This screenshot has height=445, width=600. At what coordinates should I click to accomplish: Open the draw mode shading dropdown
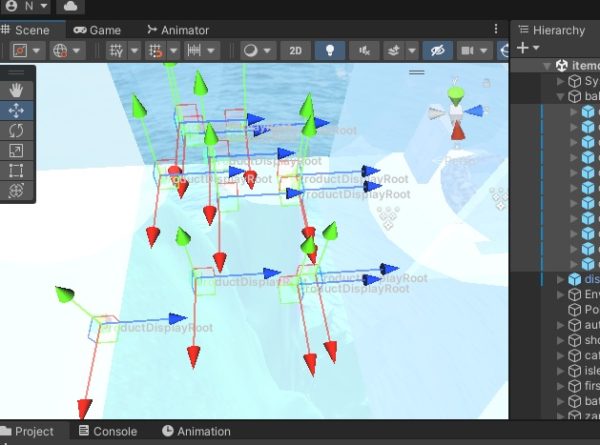[x=257, y=50]
